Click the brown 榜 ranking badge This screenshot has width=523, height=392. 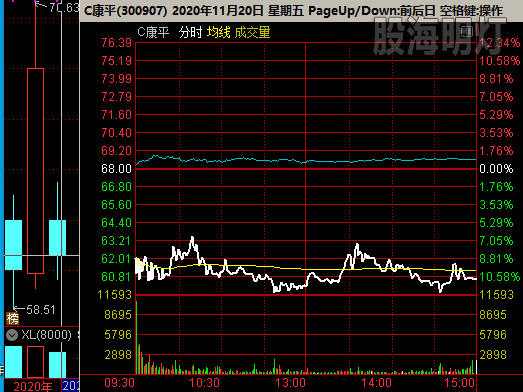12,319
